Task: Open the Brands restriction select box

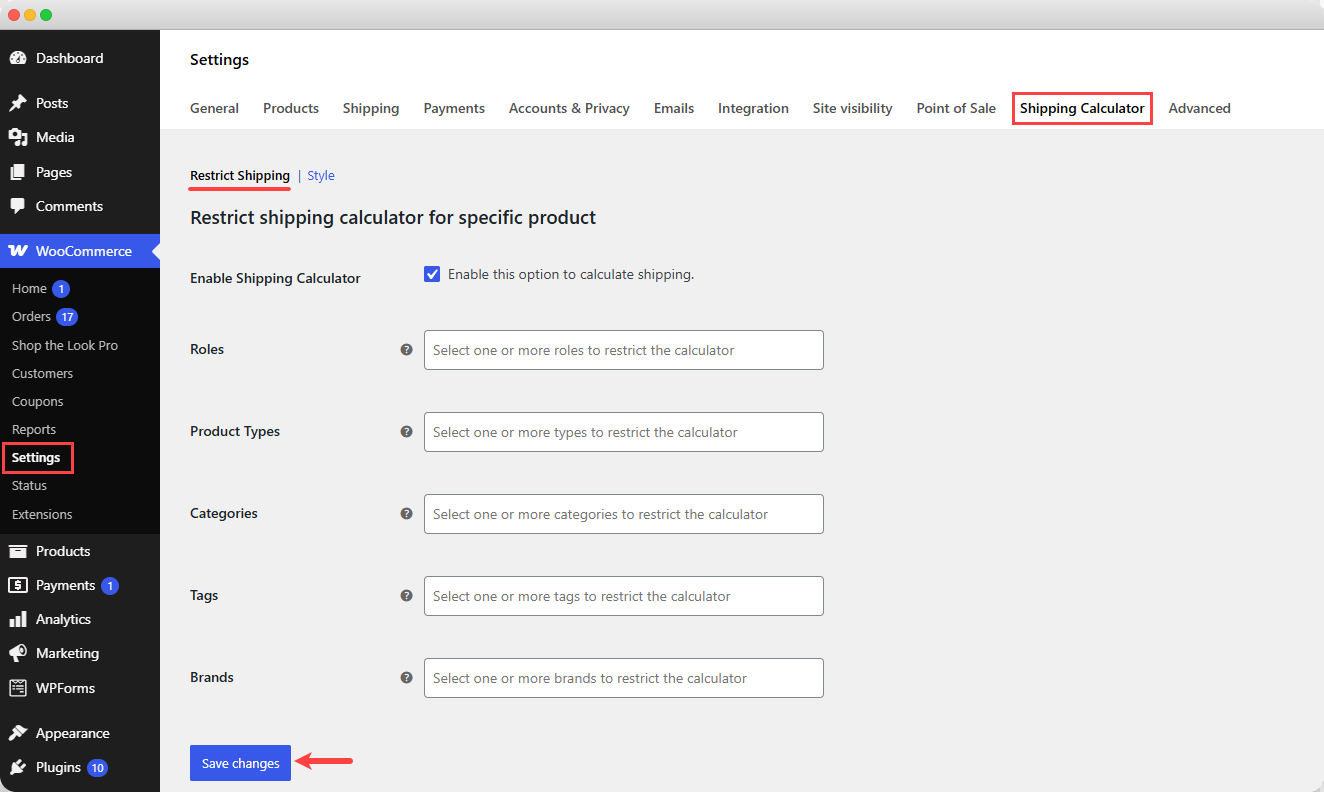Action: (x=624, y=678)
